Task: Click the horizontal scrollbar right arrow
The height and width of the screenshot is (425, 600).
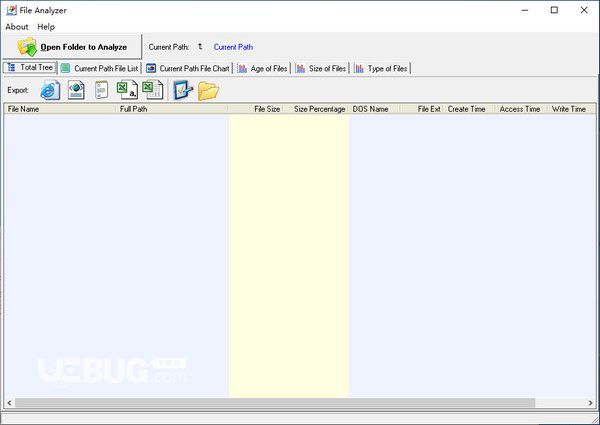Action: pyautogui.click(x=590, y=403)
